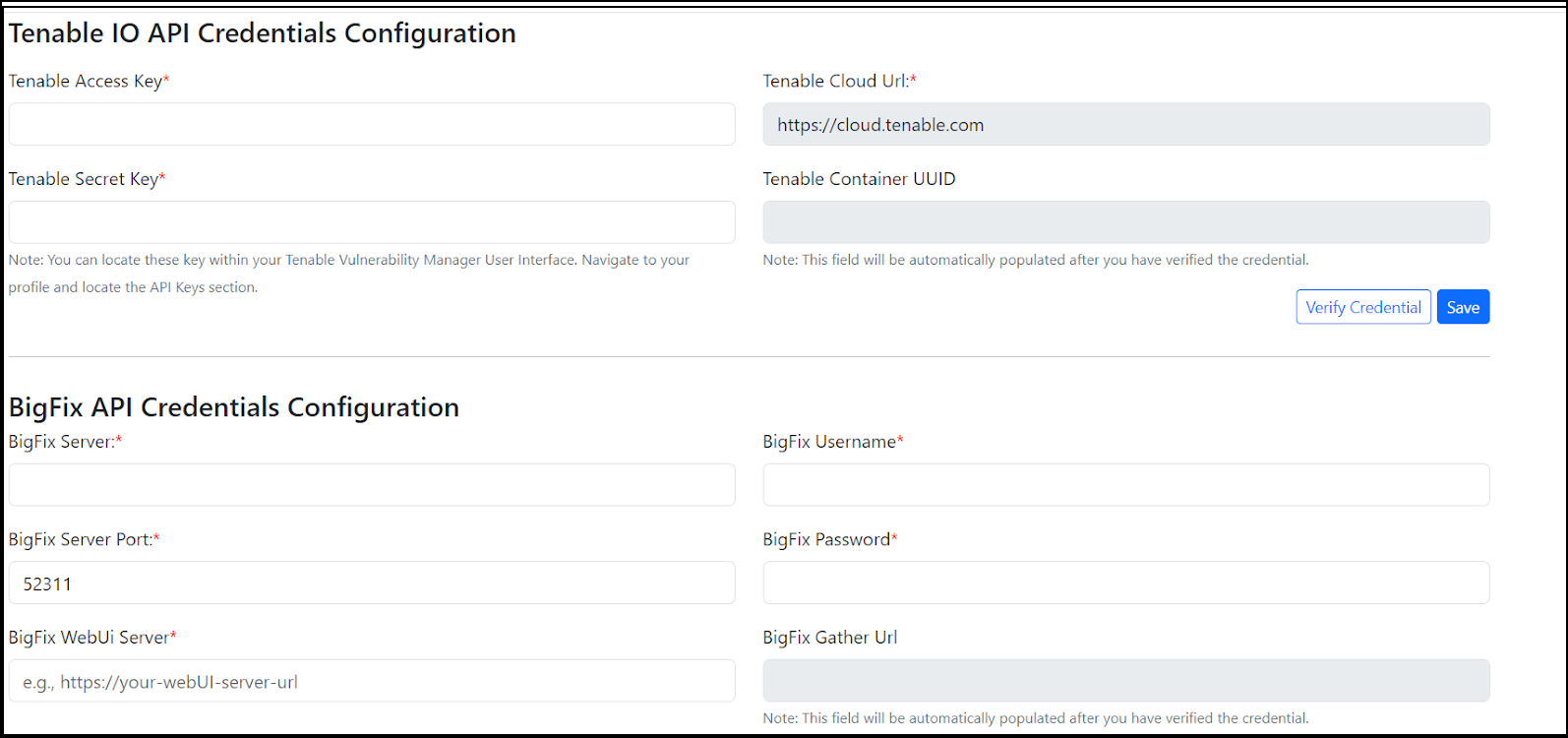The width and height of the screenshot is (1568, 738).
Task: Select the BigFix Password input field
Action: 1125,584
